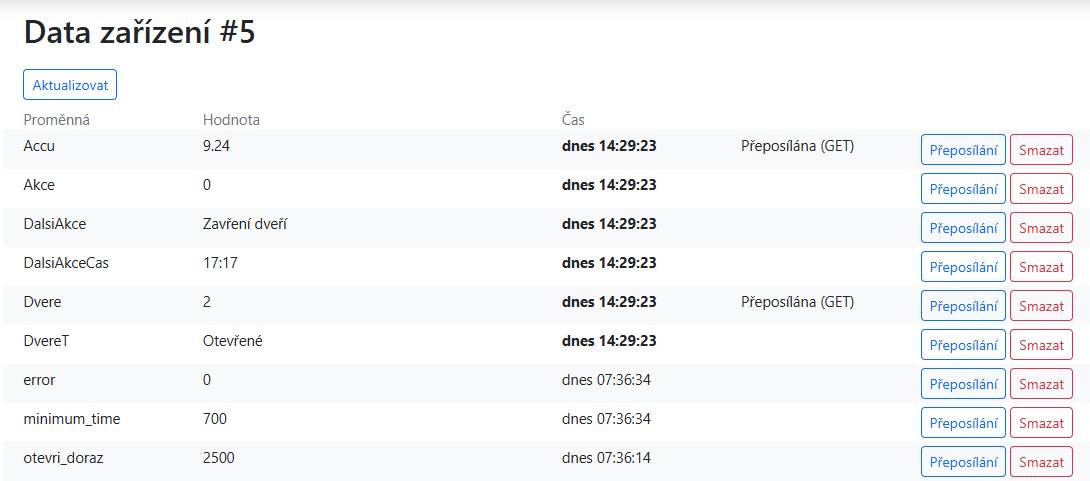Click Přeposílání in otevri_doraz row

pos(963,462)
